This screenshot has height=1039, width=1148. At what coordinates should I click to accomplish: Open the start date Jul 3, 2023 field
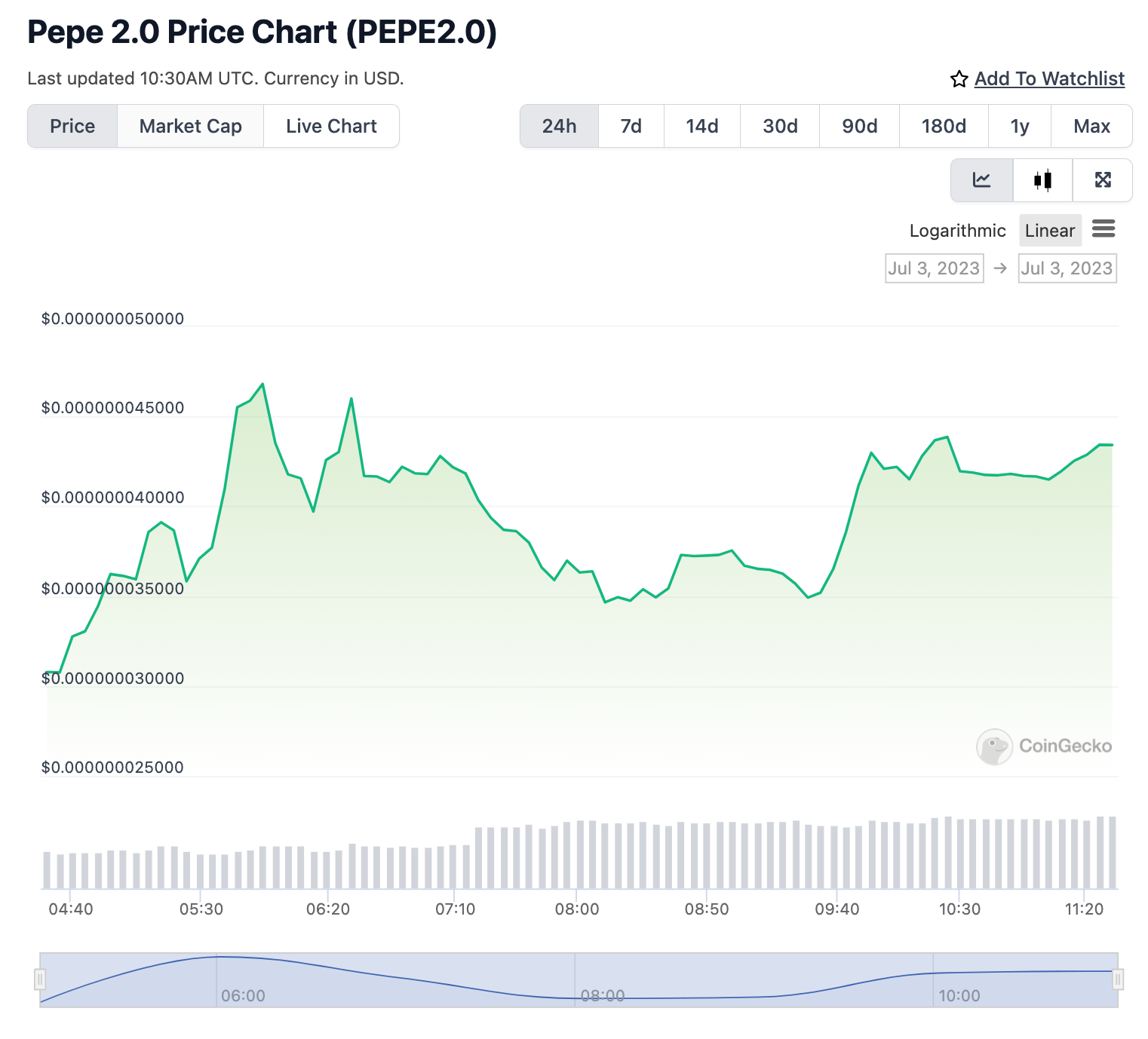(934, 268)
